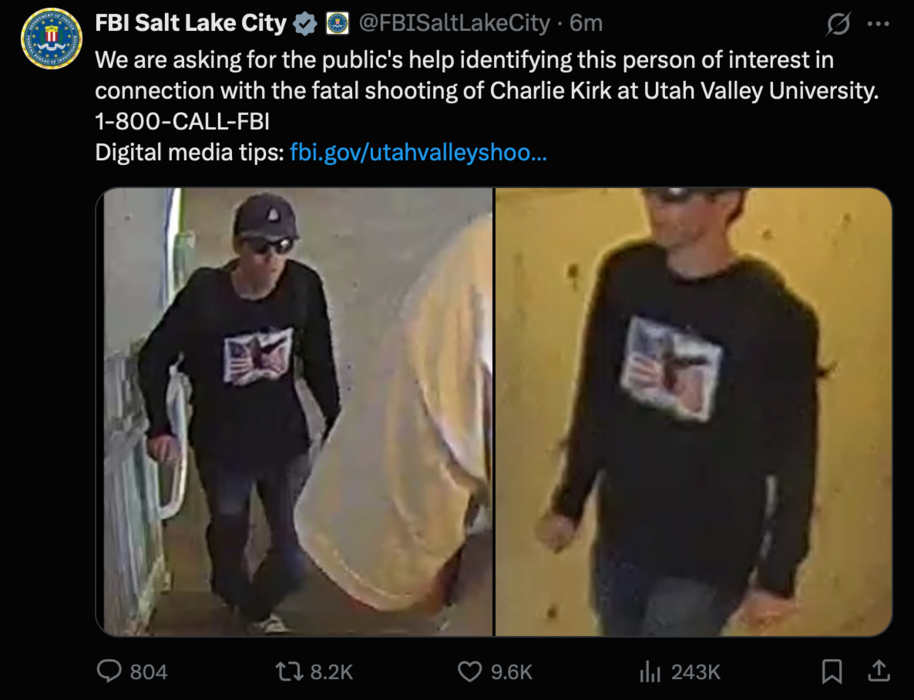Reply using the comment bubble icon
The image size is (914, 700).
click(x=109, y=671)
